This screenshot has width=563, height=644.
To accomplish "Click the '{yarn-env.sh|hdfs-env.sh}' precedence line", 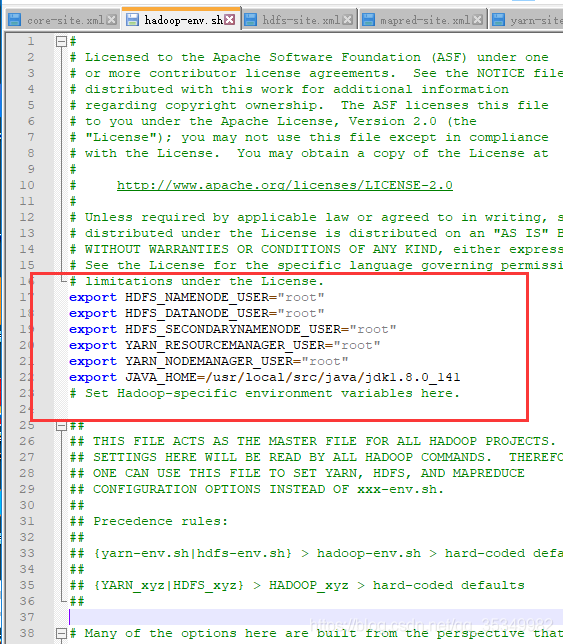I will pyautogui.click(x=316, y=553).
